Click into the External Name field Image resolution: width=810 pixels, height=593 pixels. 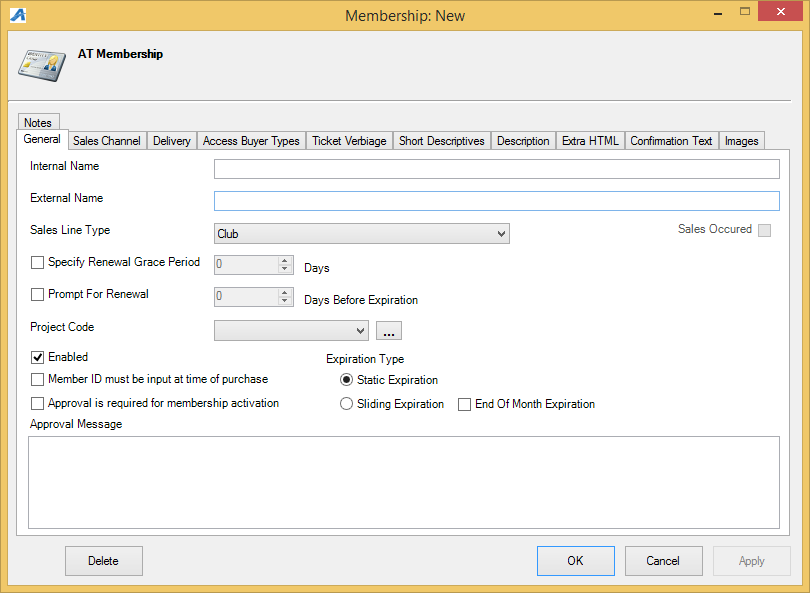point(497,201)
